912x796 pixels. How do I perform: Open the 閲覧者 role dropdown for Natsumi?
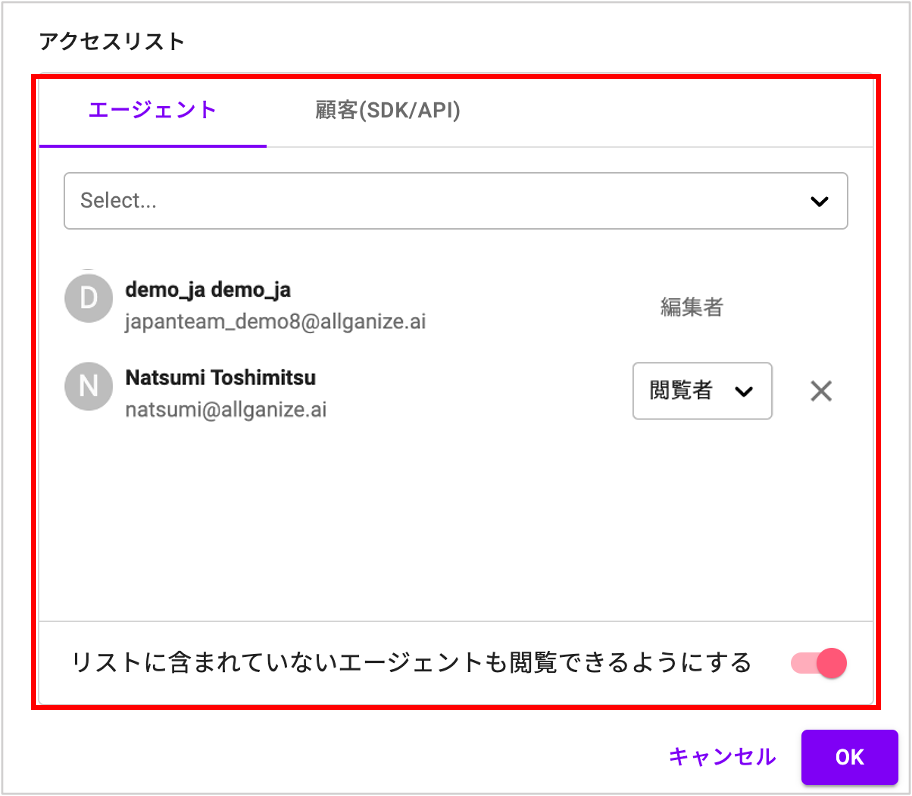coord(702,391)
